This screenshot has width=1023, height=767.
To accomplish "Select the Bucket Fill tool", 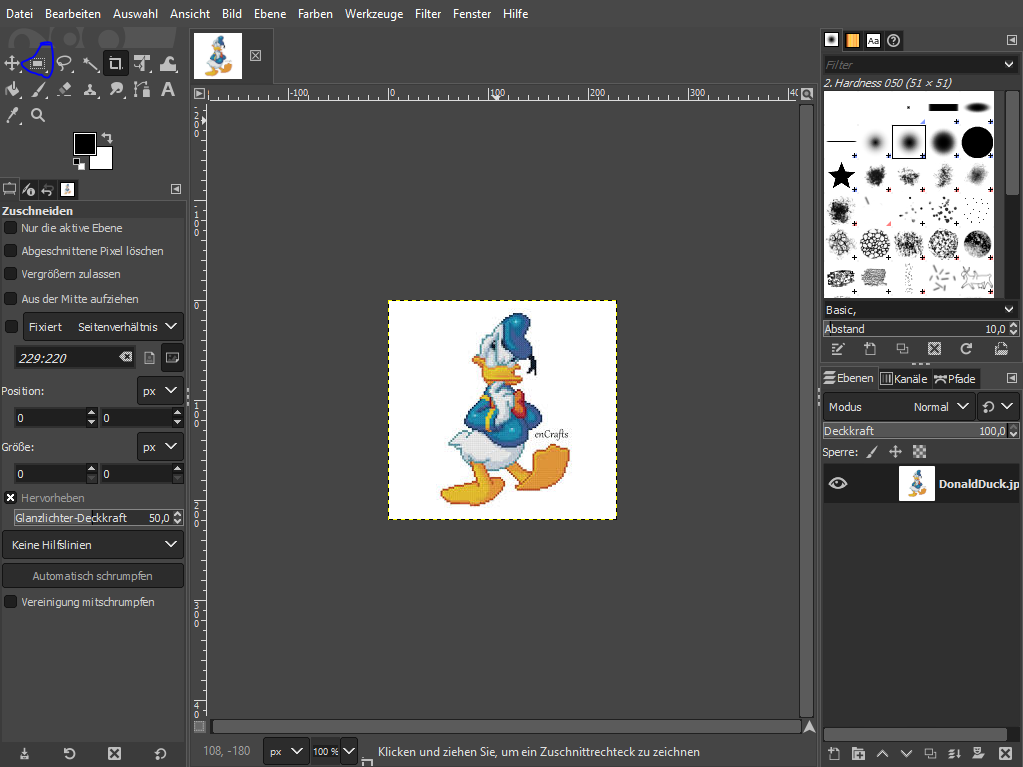I will tap(12, 89).
